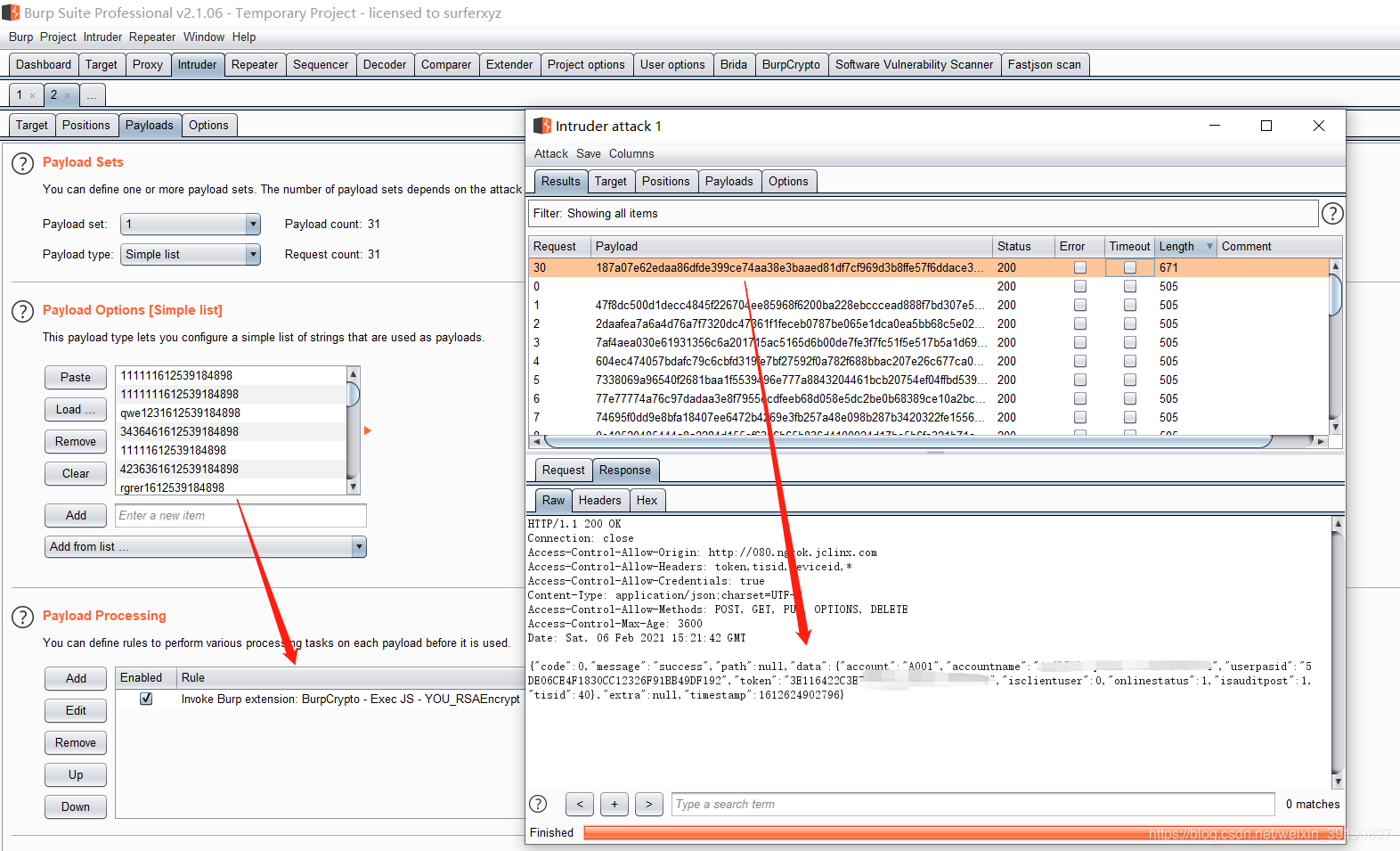Open the Payload Sets help icon

tap(22, 164)
